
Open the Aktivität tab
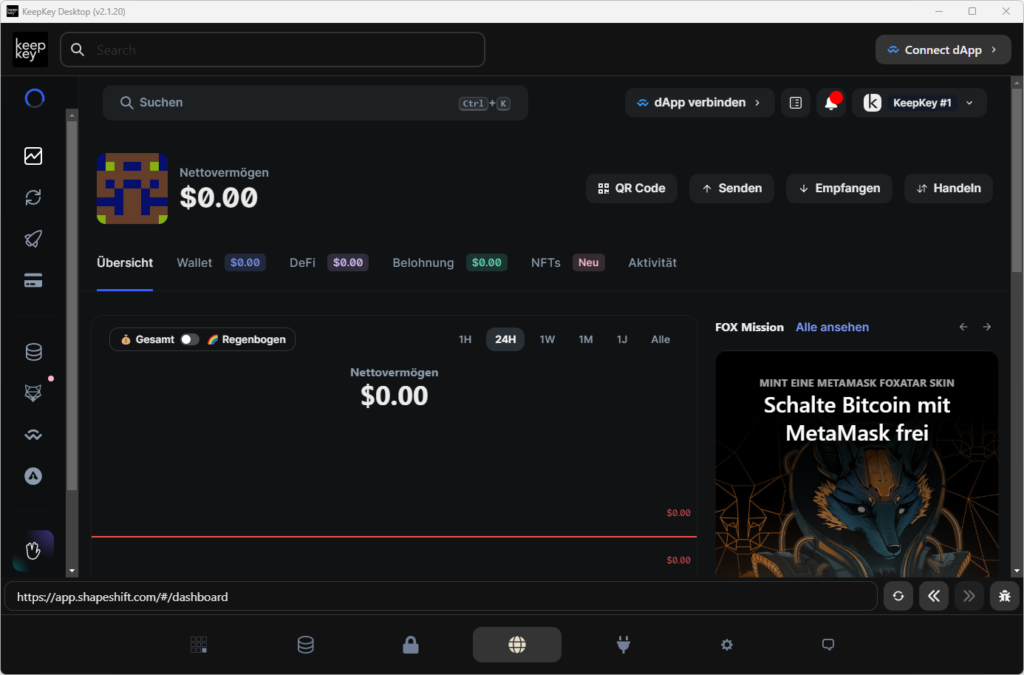(x=652, y=262)
